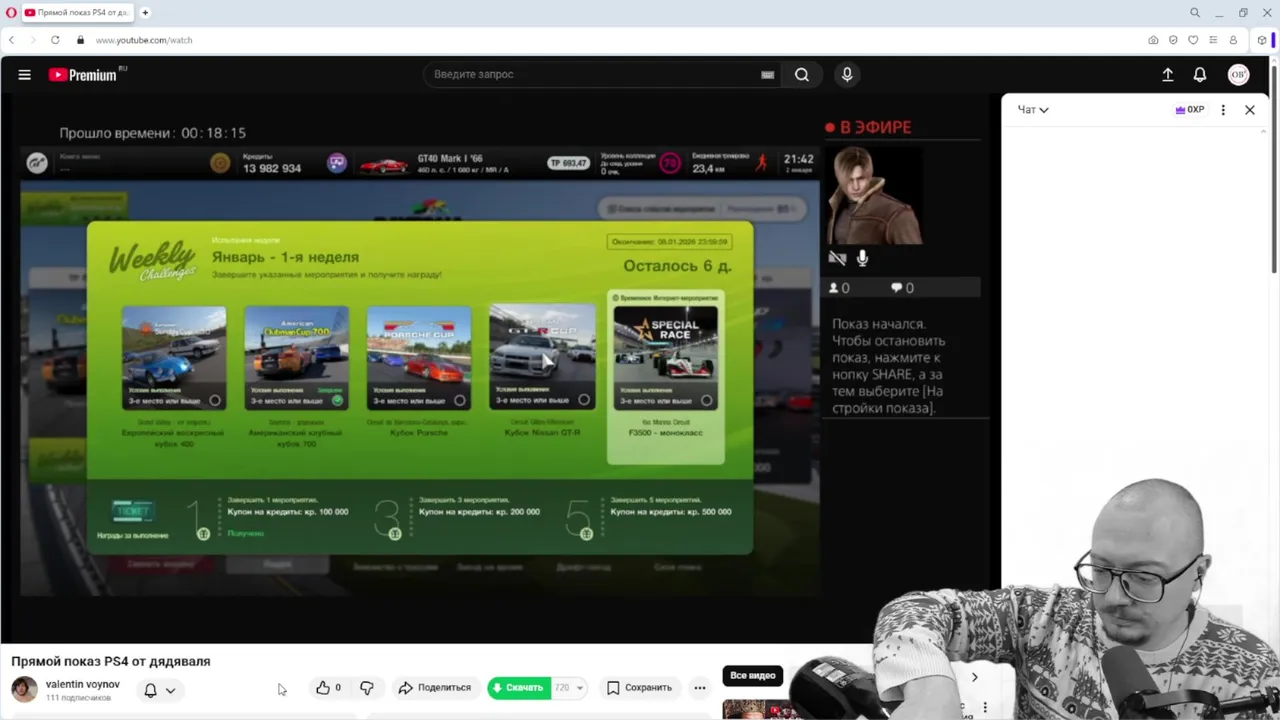Click the Porsche Cup race card
Screen dimensions: 1280x720
[x=419, y=358]
